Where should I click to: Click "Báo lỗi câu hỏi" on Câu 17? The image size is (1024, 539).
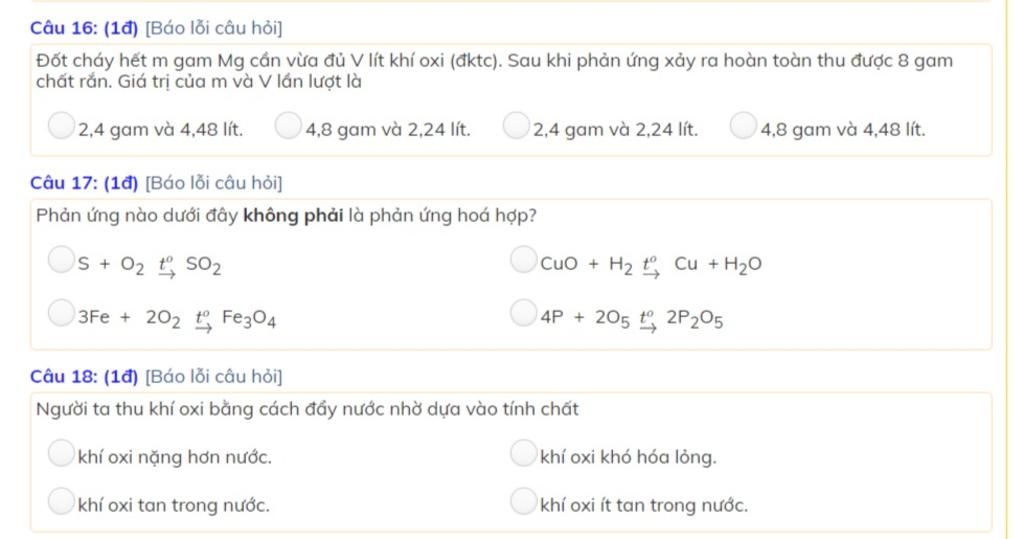tap(213, 183)
